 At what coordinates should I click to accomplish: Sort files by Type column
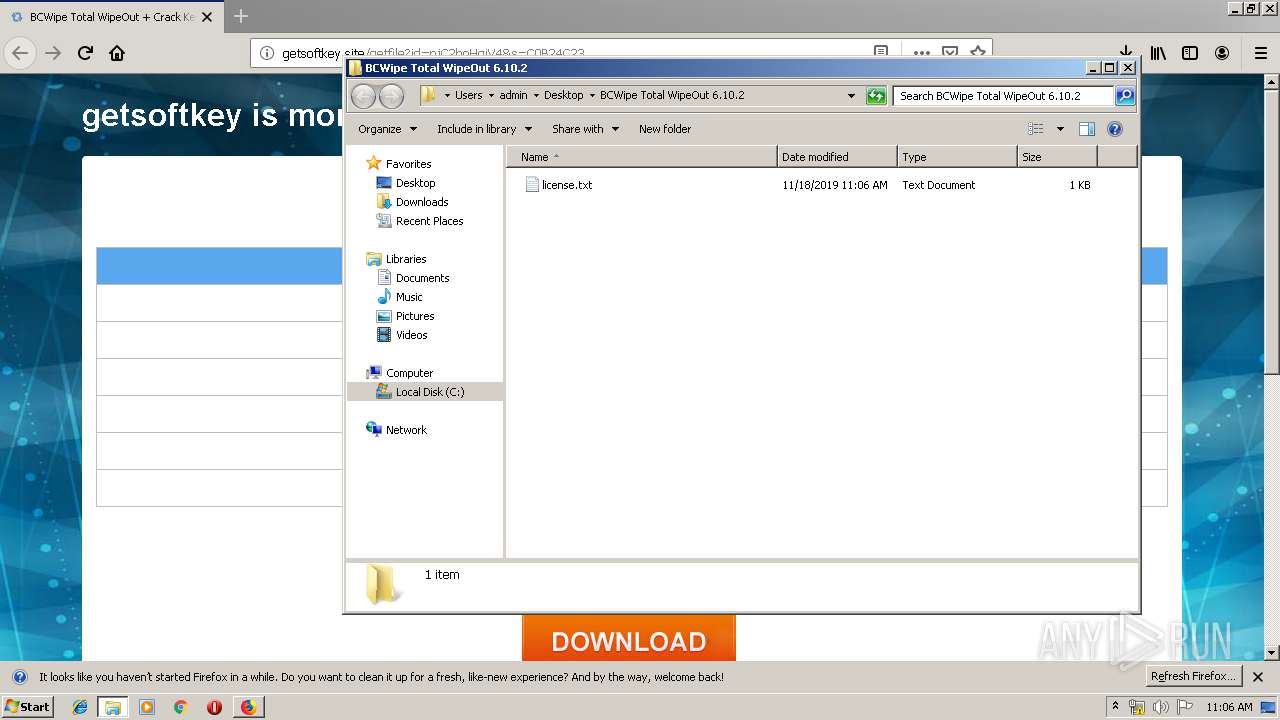[957, 157]
